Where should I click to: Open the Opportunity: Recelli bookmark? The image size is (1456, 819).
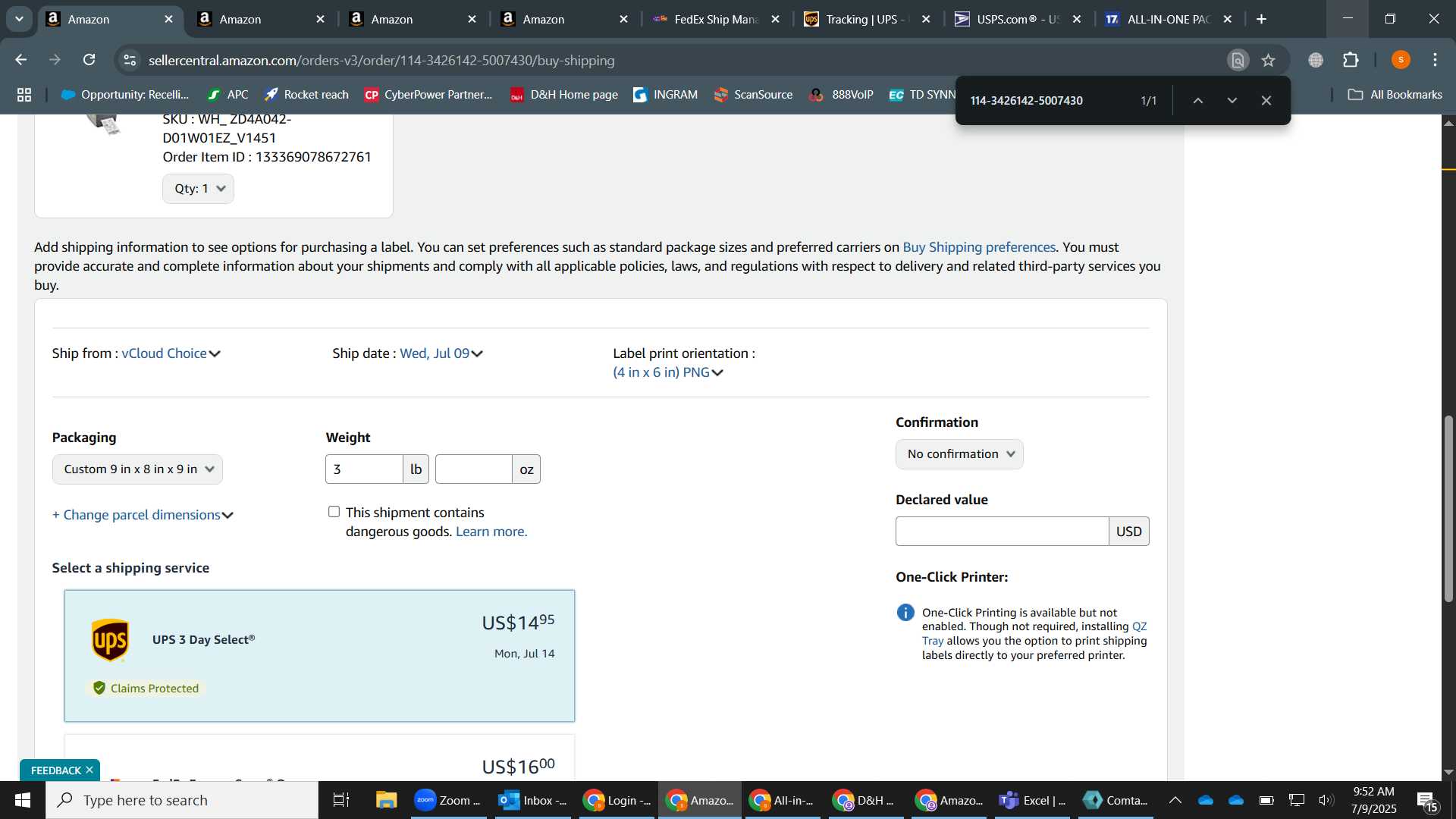124,95
